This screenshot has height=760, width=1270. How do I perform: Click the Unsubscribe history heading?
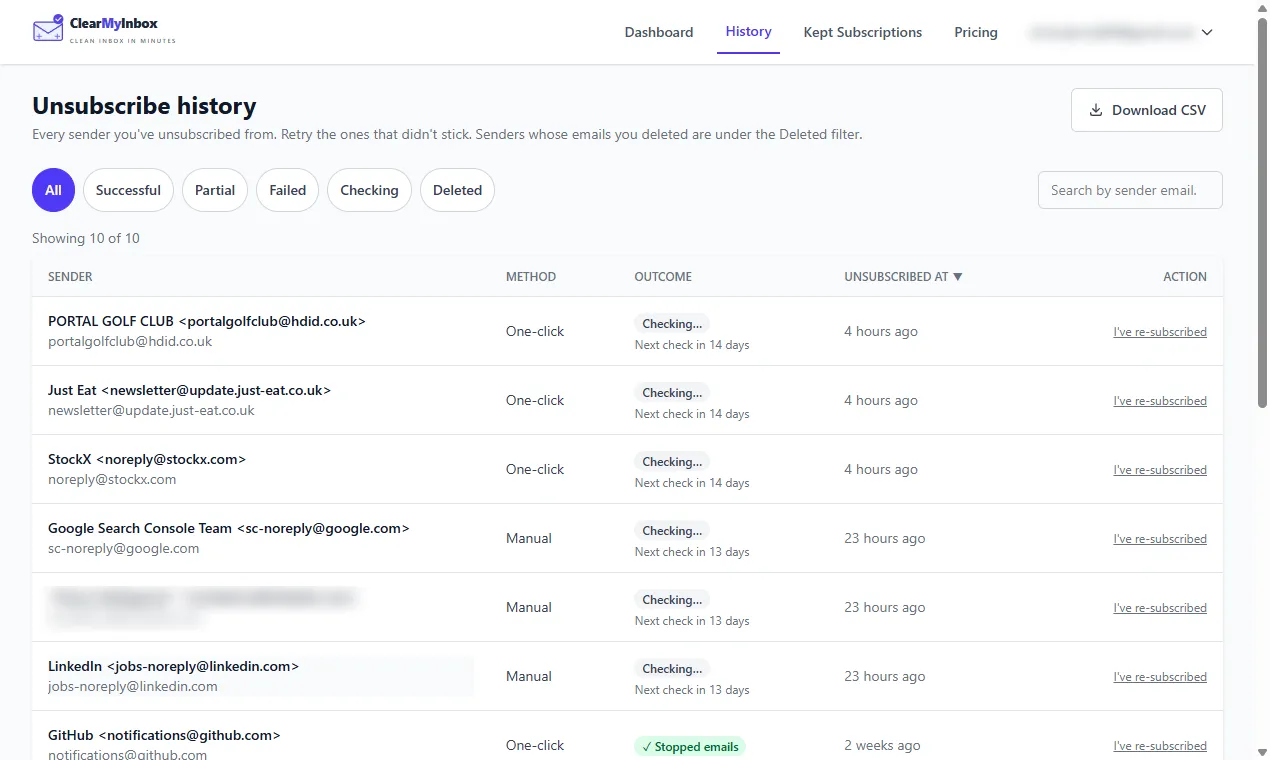144,106
